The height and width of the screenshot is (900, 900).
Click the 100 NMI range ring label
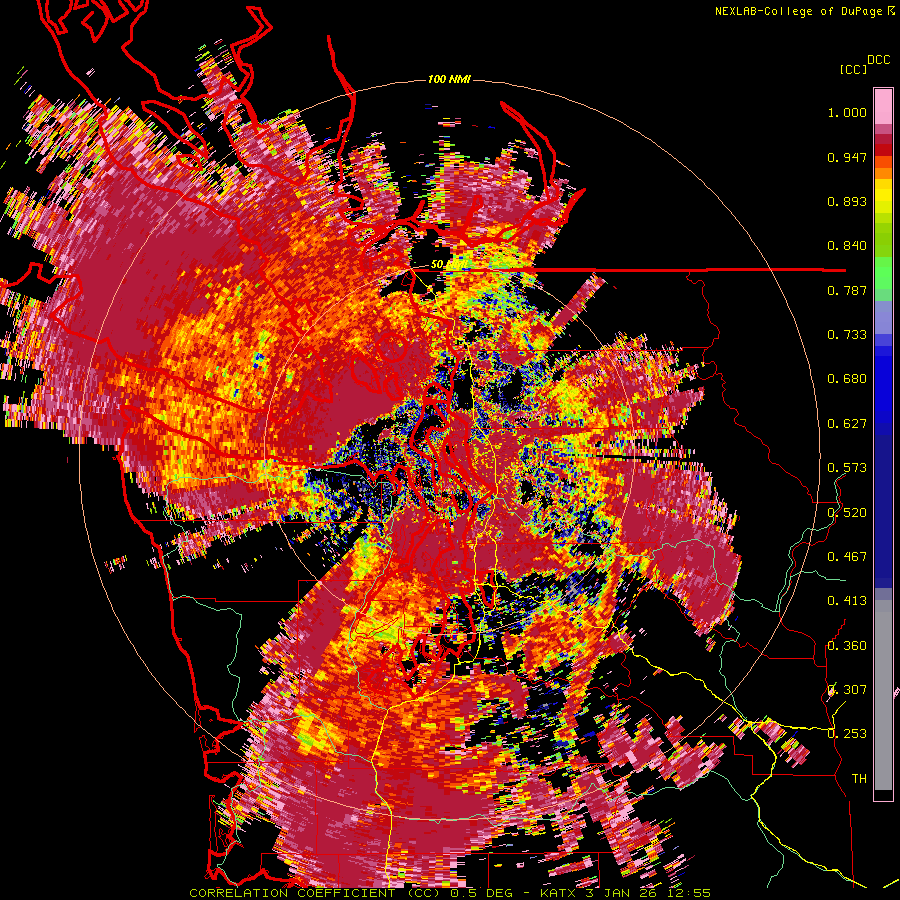[x=449, y=79]
